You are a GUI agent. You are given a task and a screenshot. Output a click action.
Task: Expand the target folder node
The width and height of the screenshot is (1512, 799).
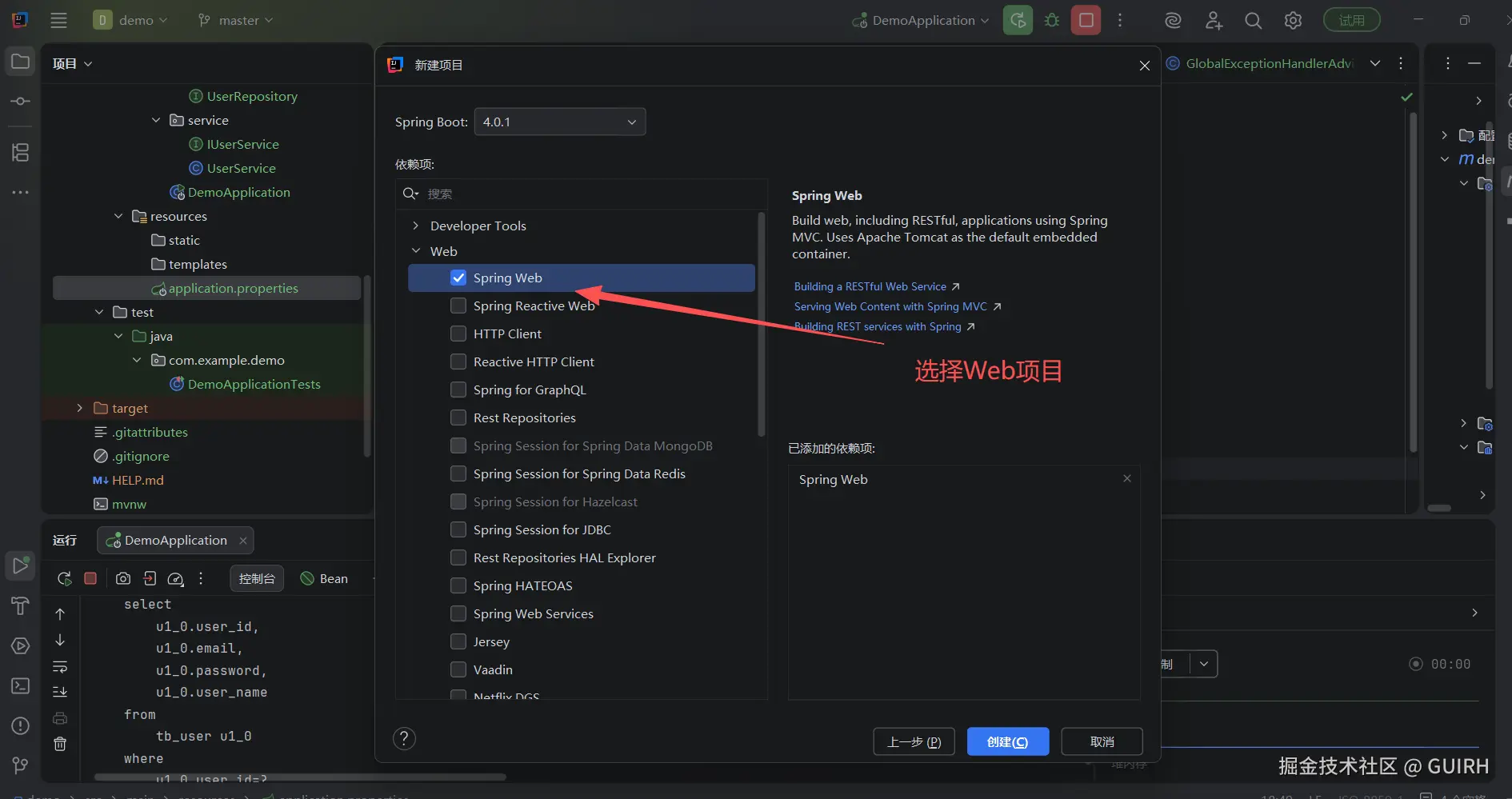click(x=79, y=408)
